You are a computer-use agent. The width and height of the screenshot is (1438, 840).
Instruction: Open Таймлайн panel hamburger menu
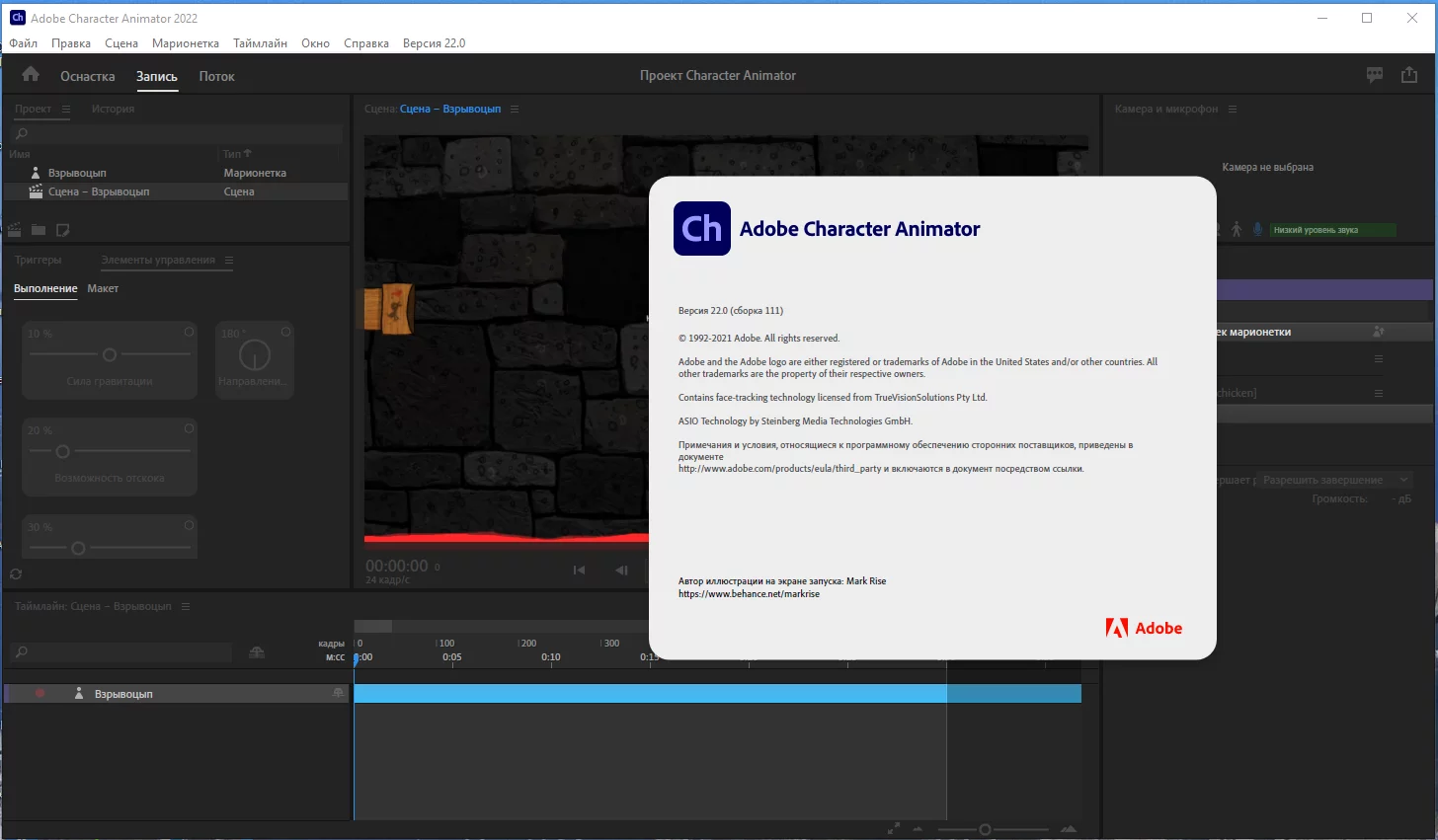click(x=186, y=606)
